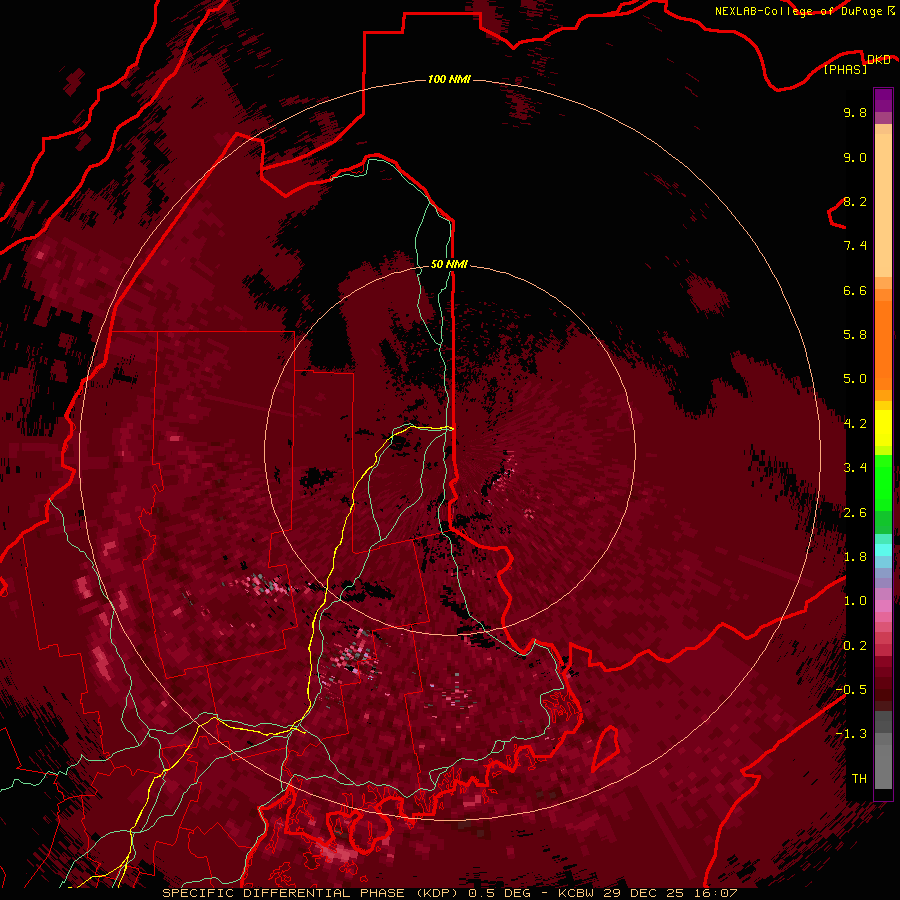Click the -1.3 legend value
Image resolution: width=900 pixels, height=900 pixels.
coord(851,734)
